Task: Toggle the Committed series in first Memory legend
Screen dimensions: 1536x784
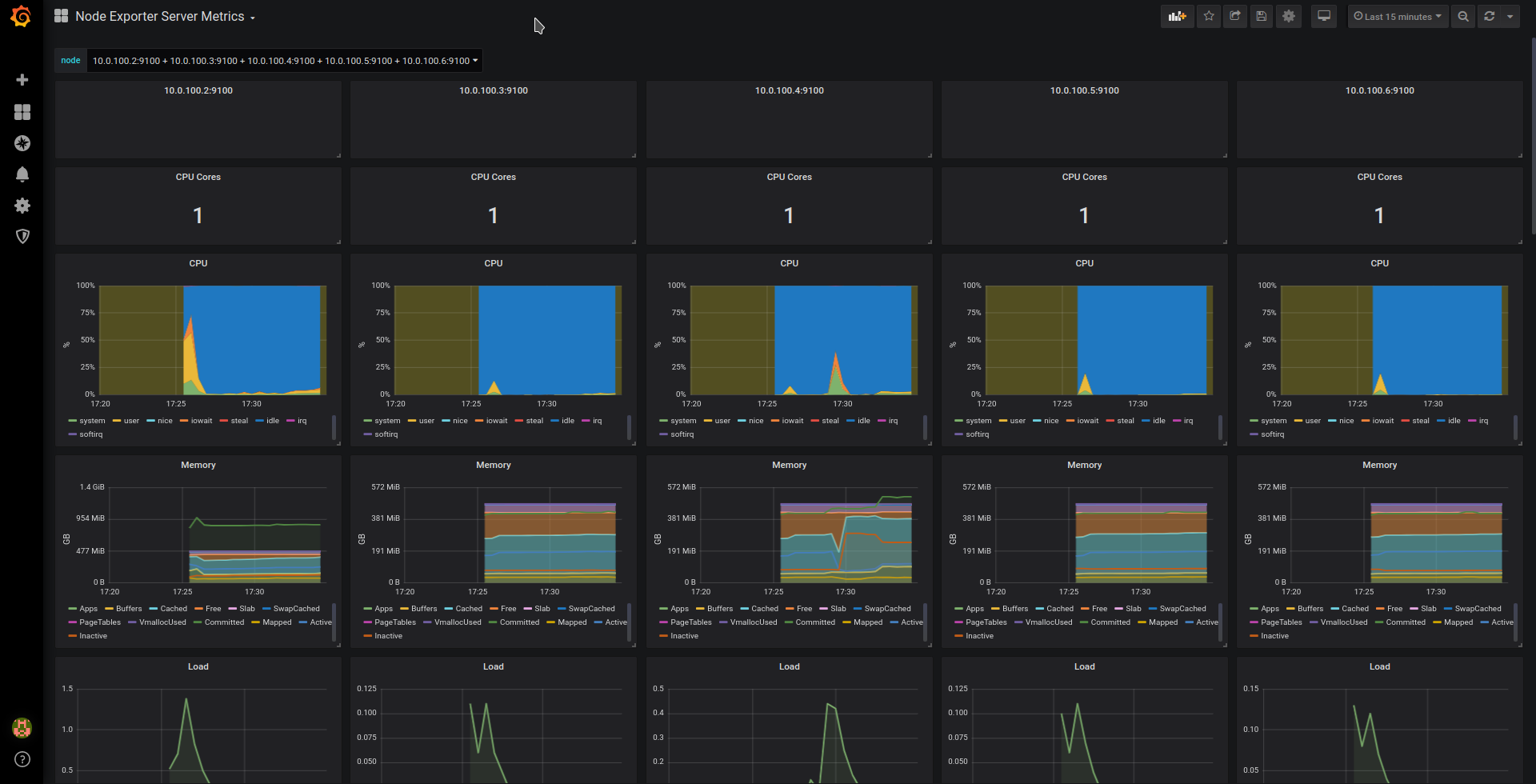Action: (x=224, y=622)
